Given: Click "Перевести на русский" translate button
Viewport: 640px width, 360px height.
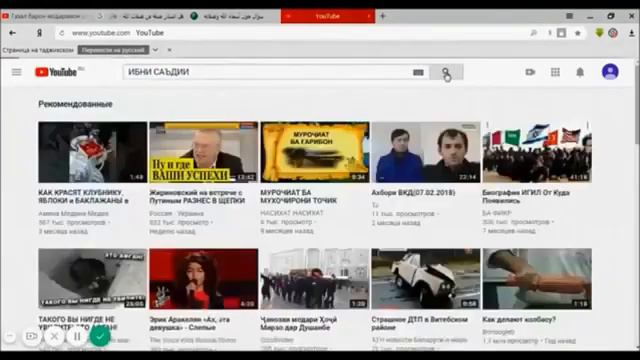Looking at the screenshot, I should click(113, 50).
